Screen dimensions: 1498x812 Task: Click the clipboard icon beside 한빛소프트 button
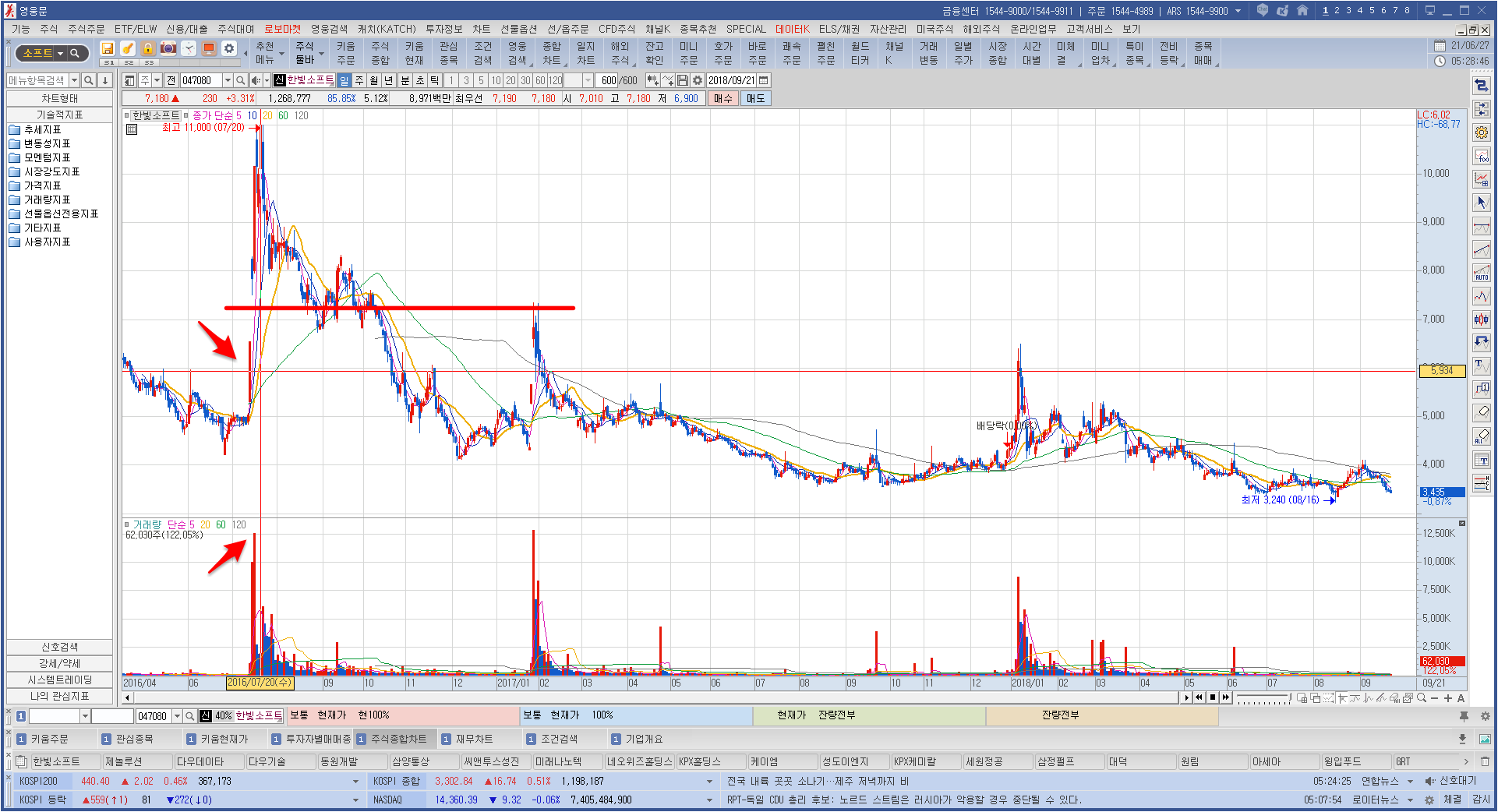(22, 761)
